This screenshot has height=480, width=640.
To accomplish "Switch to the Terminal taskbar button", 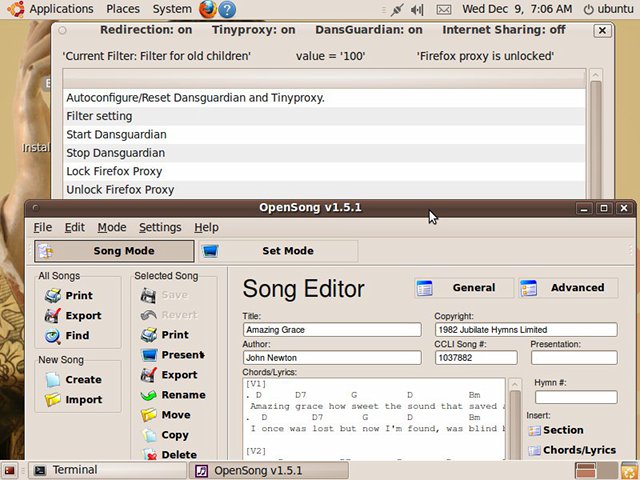I will pos(107,471).
